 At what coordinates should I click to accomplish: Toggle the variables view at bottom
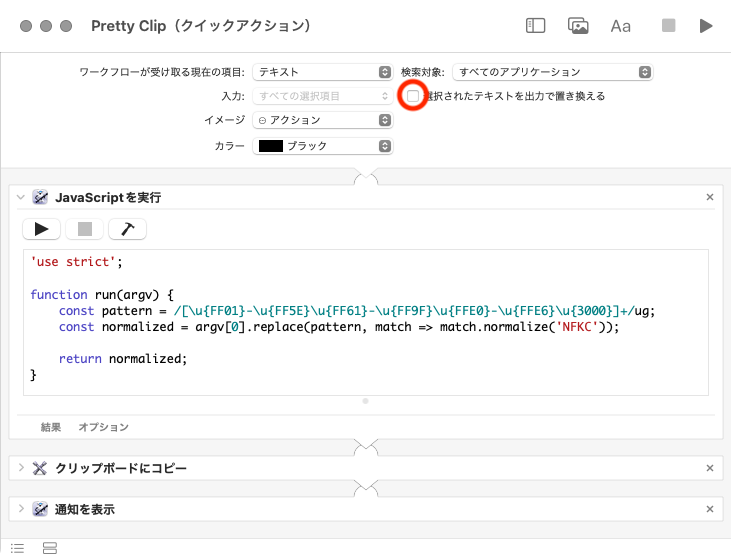click(49, 547)
